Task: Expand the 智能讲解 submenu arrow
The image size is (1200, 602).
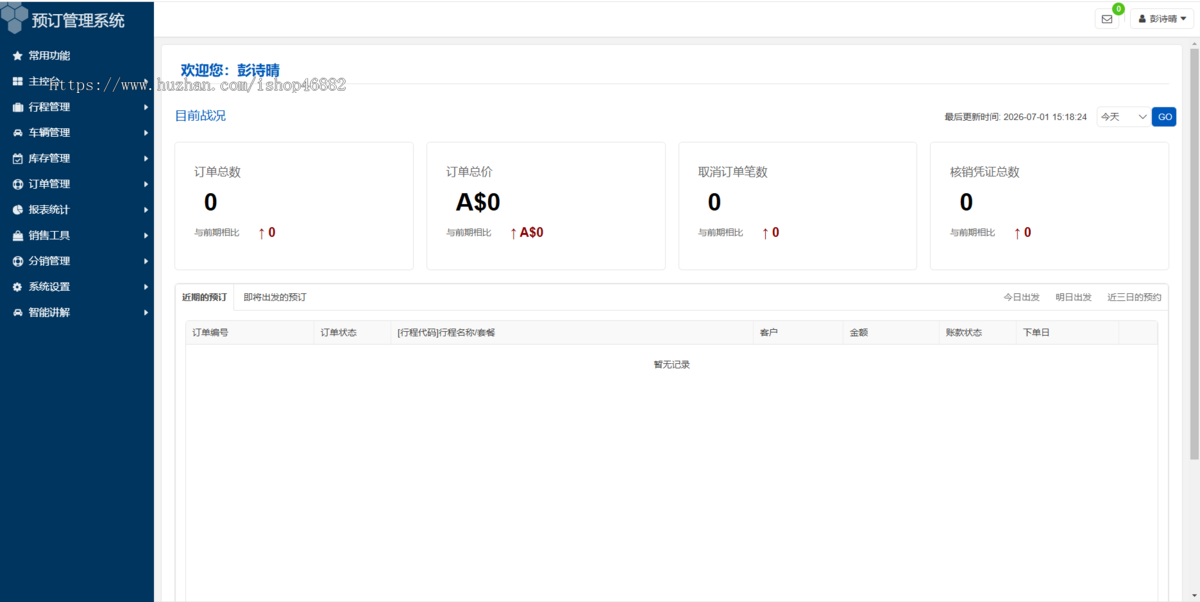Action: coord(146,312)
